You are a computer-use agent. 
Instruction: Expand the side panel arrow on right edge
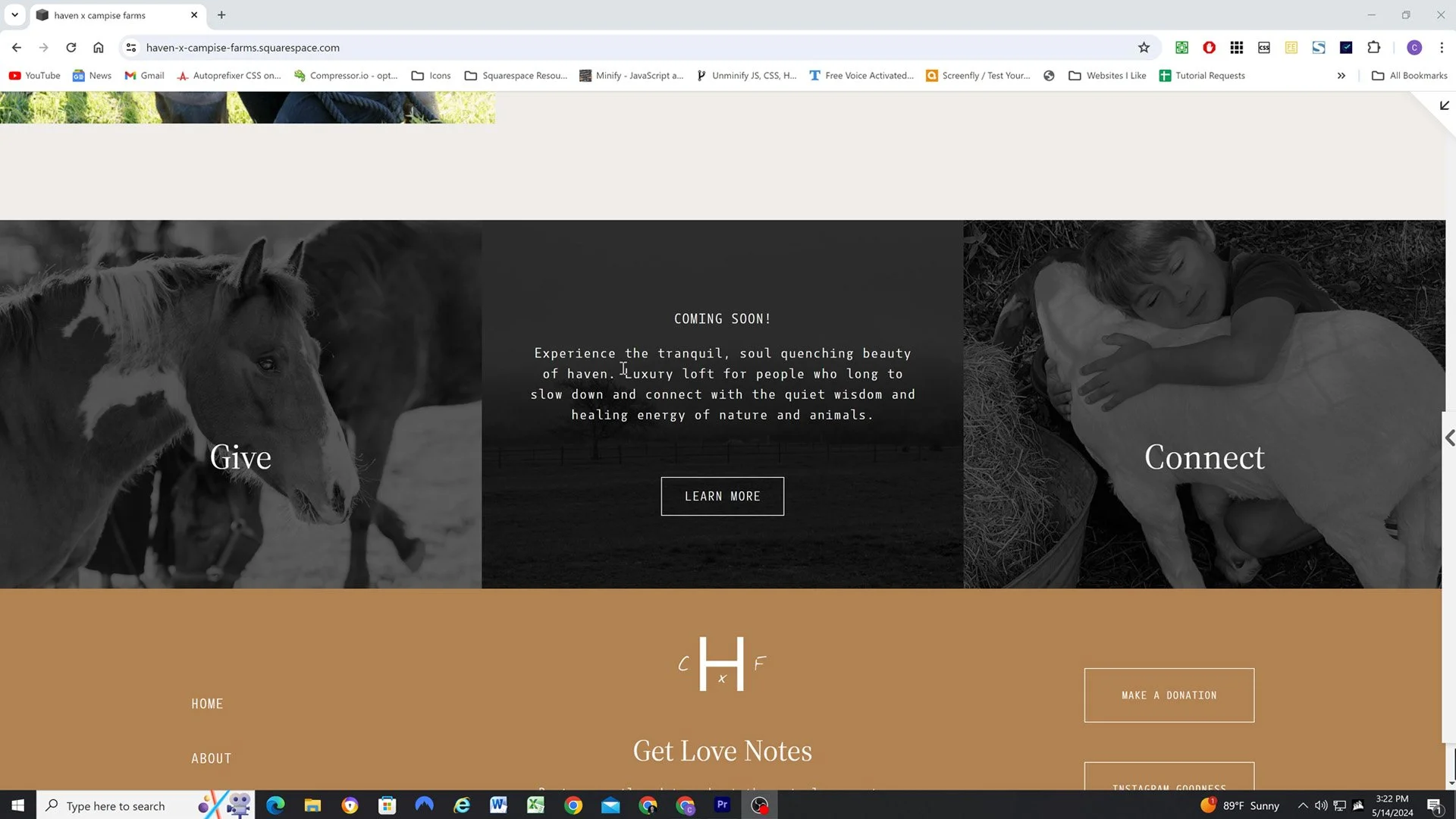click(x=1449, y=438)
